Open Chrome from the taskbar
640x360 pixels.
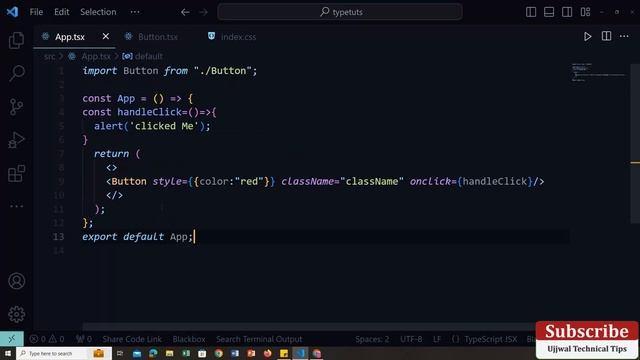(x=219, y=353)
